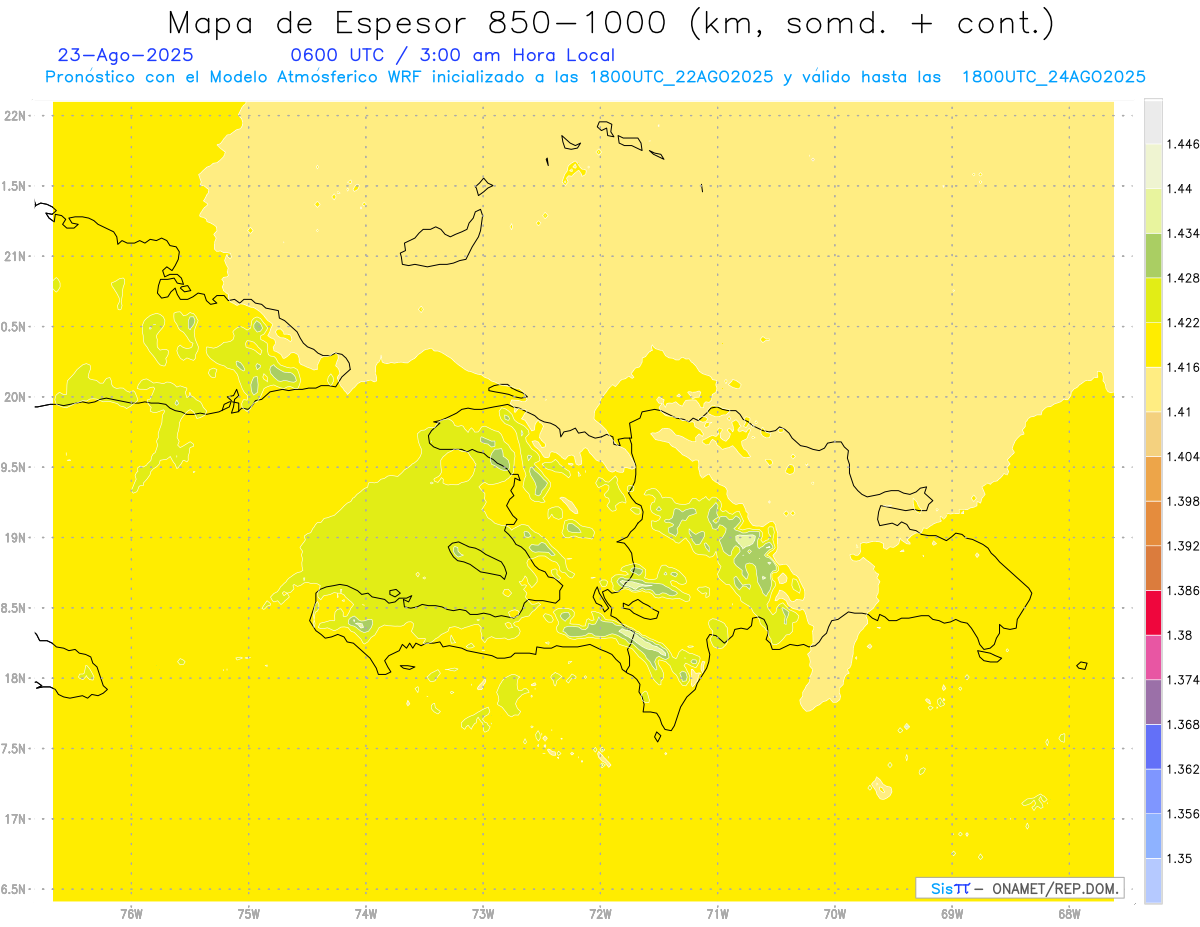Click the '69W' longitude label

952,914
